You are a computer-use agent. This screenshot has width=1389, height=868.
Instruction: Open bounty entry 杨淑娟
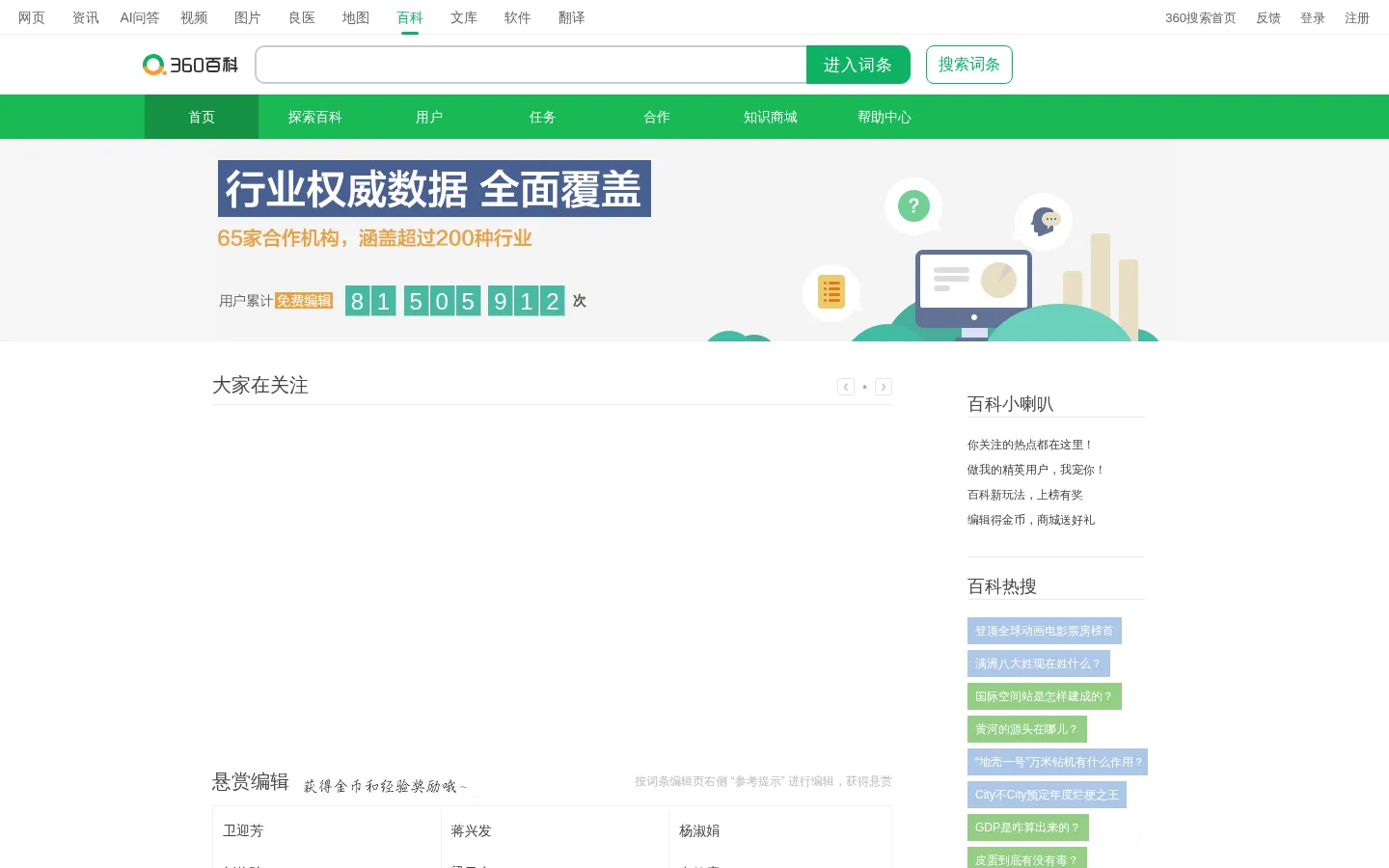699,830
